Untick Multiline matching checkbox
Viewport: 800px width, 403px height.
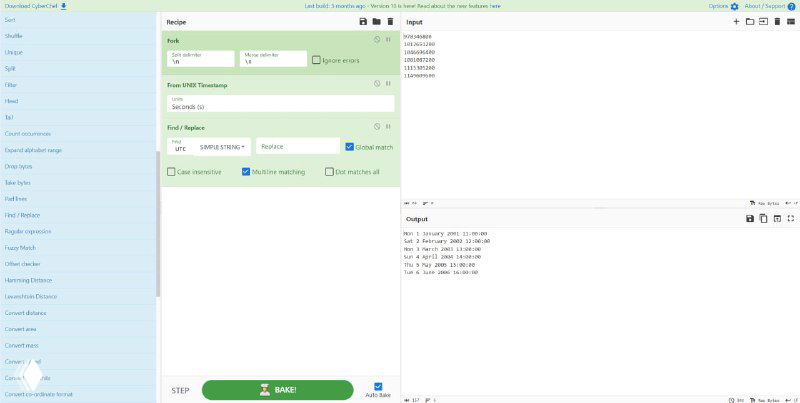[x=246, y=172]
